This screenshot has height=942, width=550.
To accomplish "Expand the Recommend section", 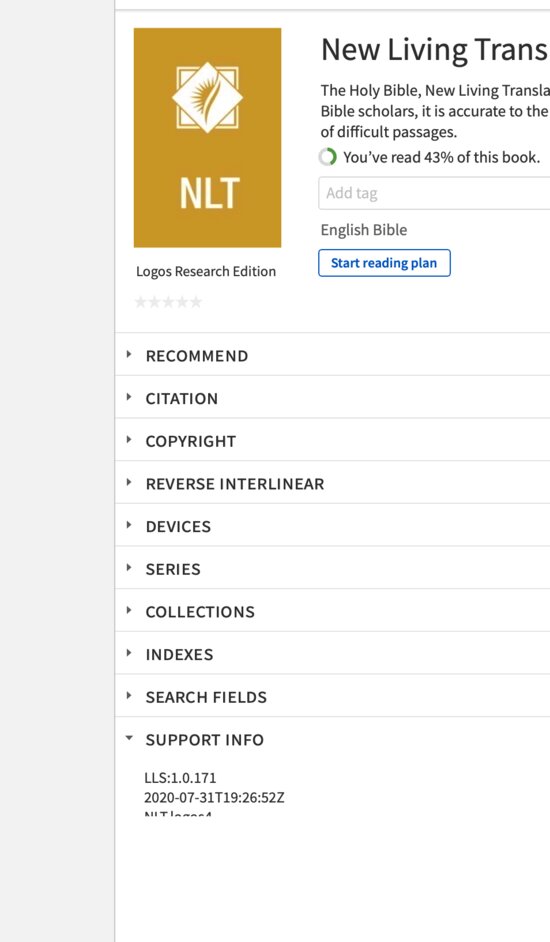I will point(332,356).
